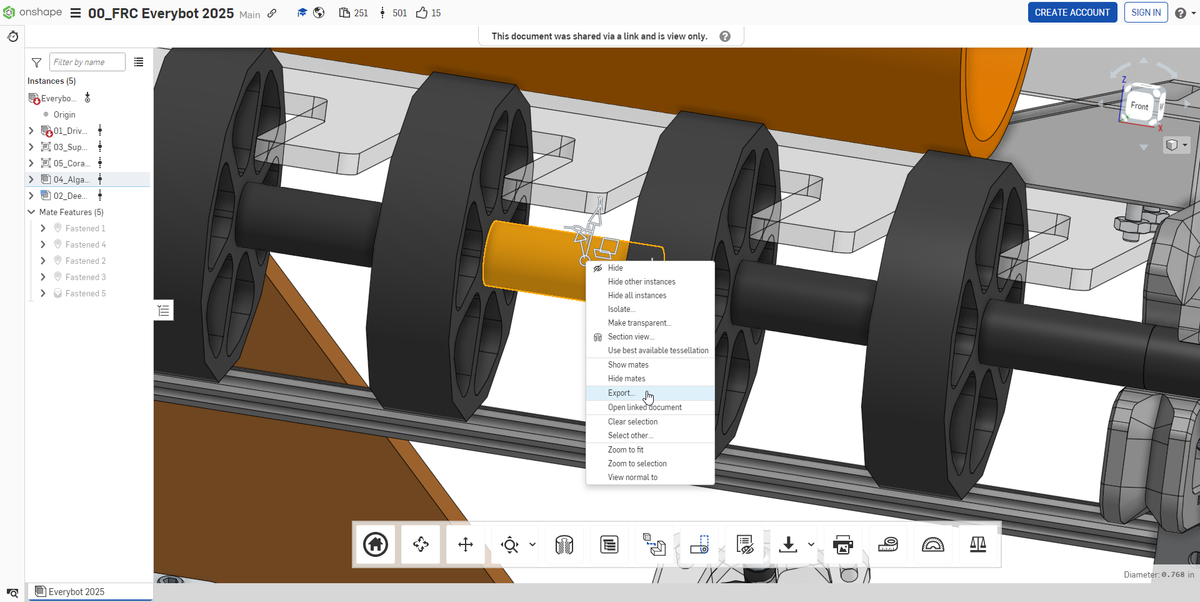Click the thumbs-up like icon
1200x602 pixels.
pos(421,13)
